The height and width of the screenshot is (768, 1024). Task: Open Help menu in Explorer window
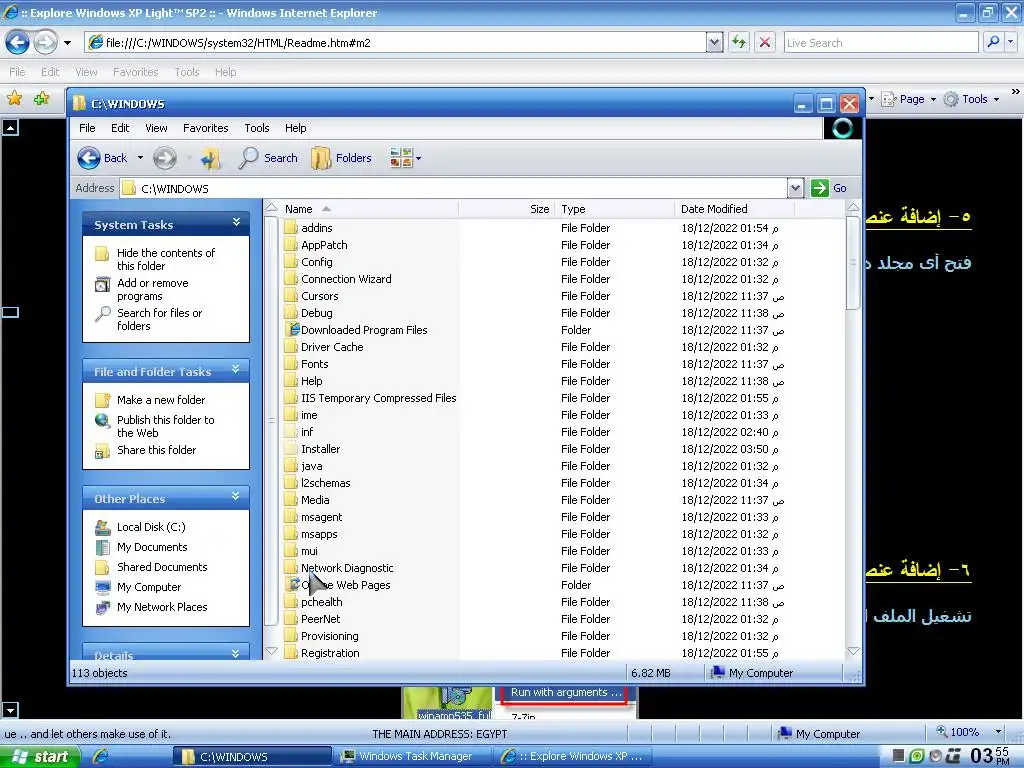tap(295, 128)
